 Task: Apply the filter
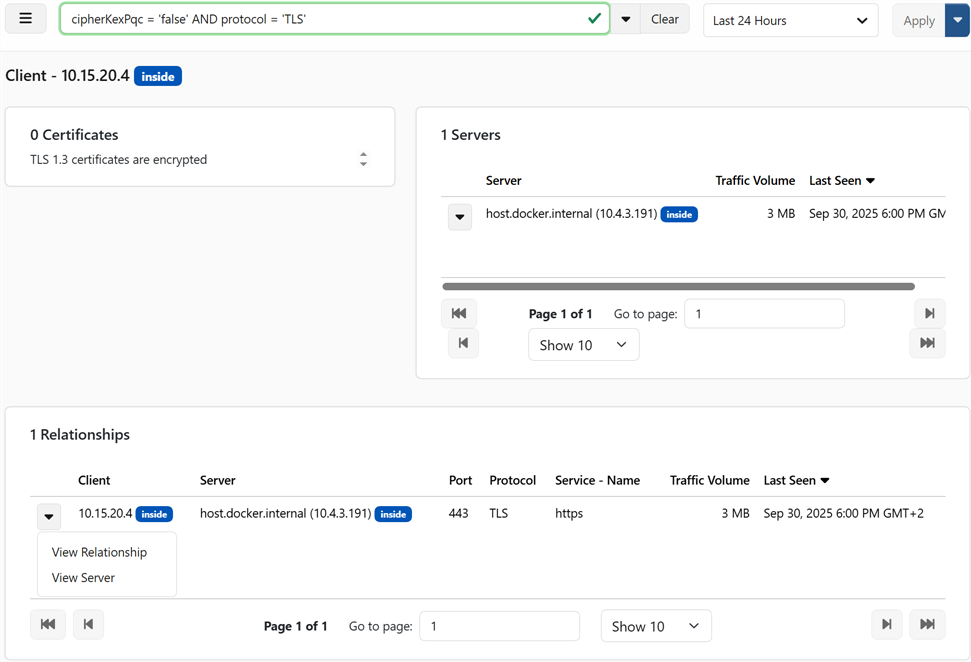click(919, 20)
